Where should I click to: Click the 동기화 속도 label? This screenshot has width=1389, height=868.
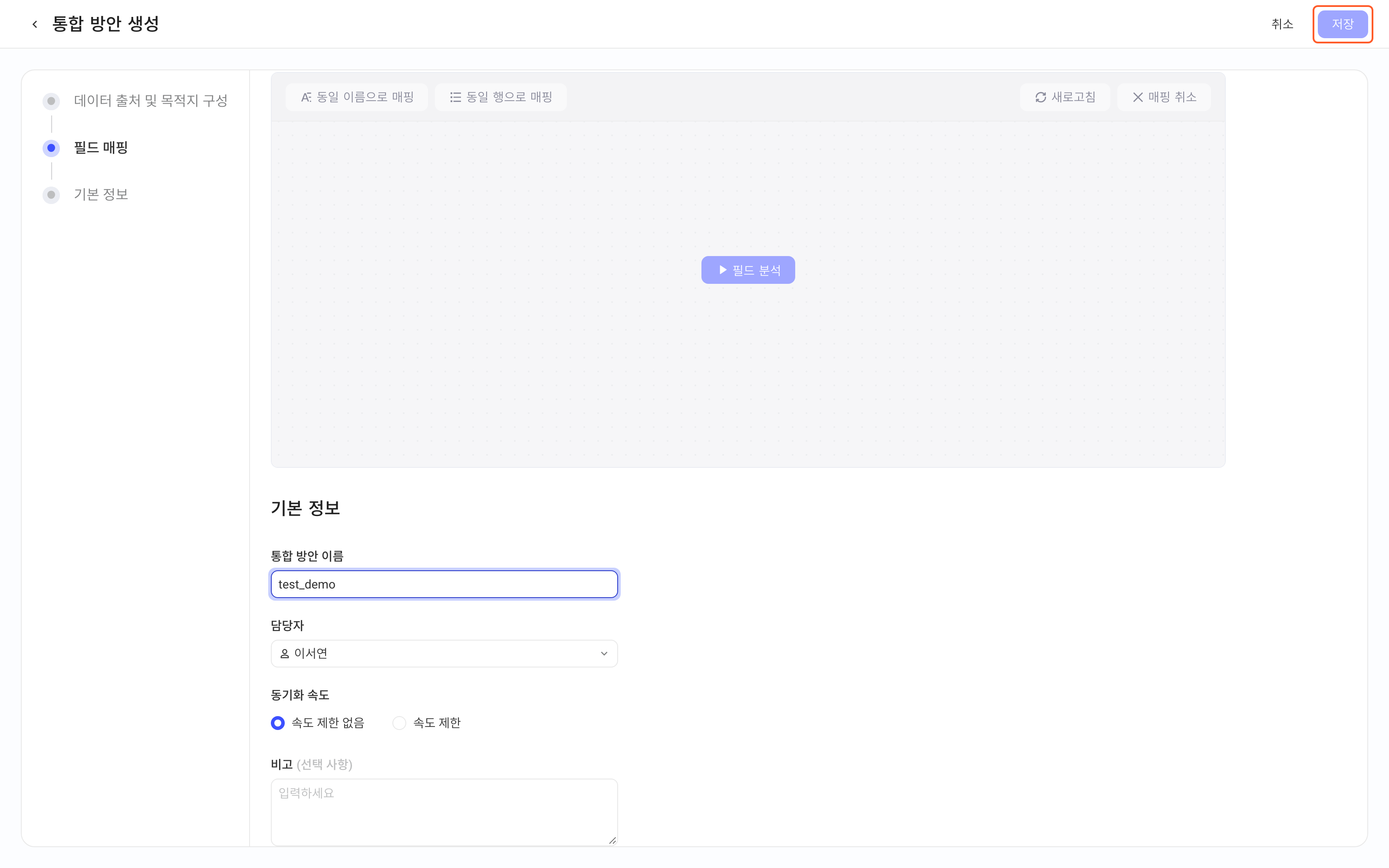pyautogui.click(x=300, y=695)
